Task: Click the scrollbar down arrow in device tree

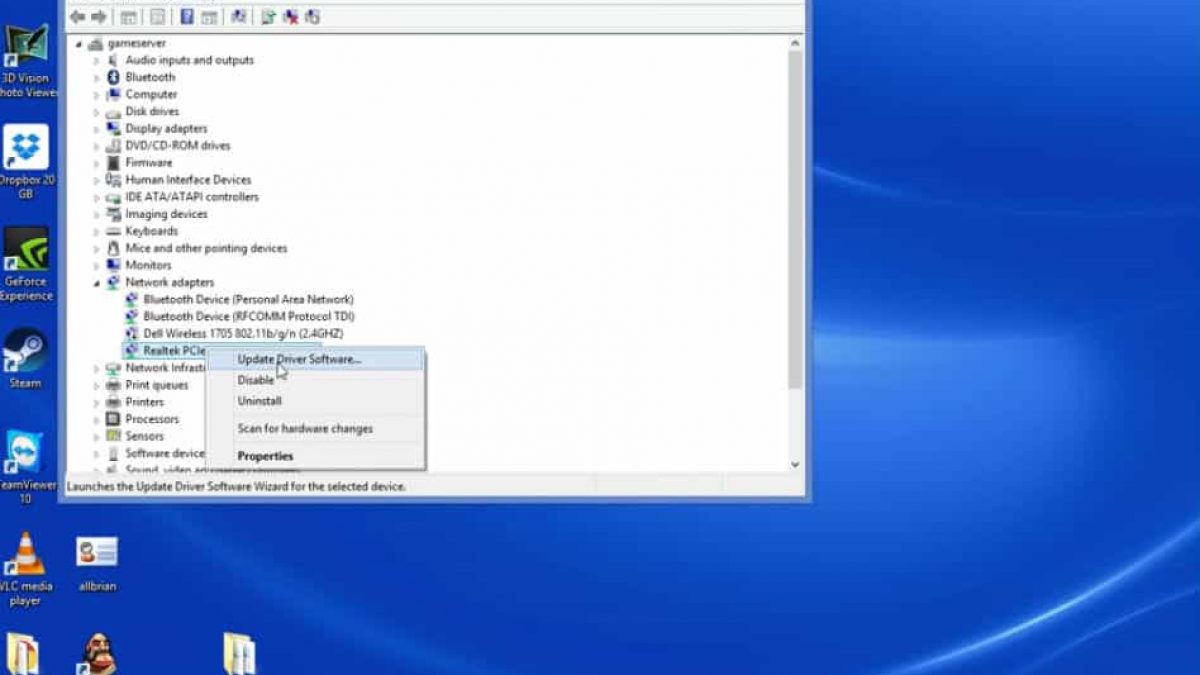Action: point(795,464)
